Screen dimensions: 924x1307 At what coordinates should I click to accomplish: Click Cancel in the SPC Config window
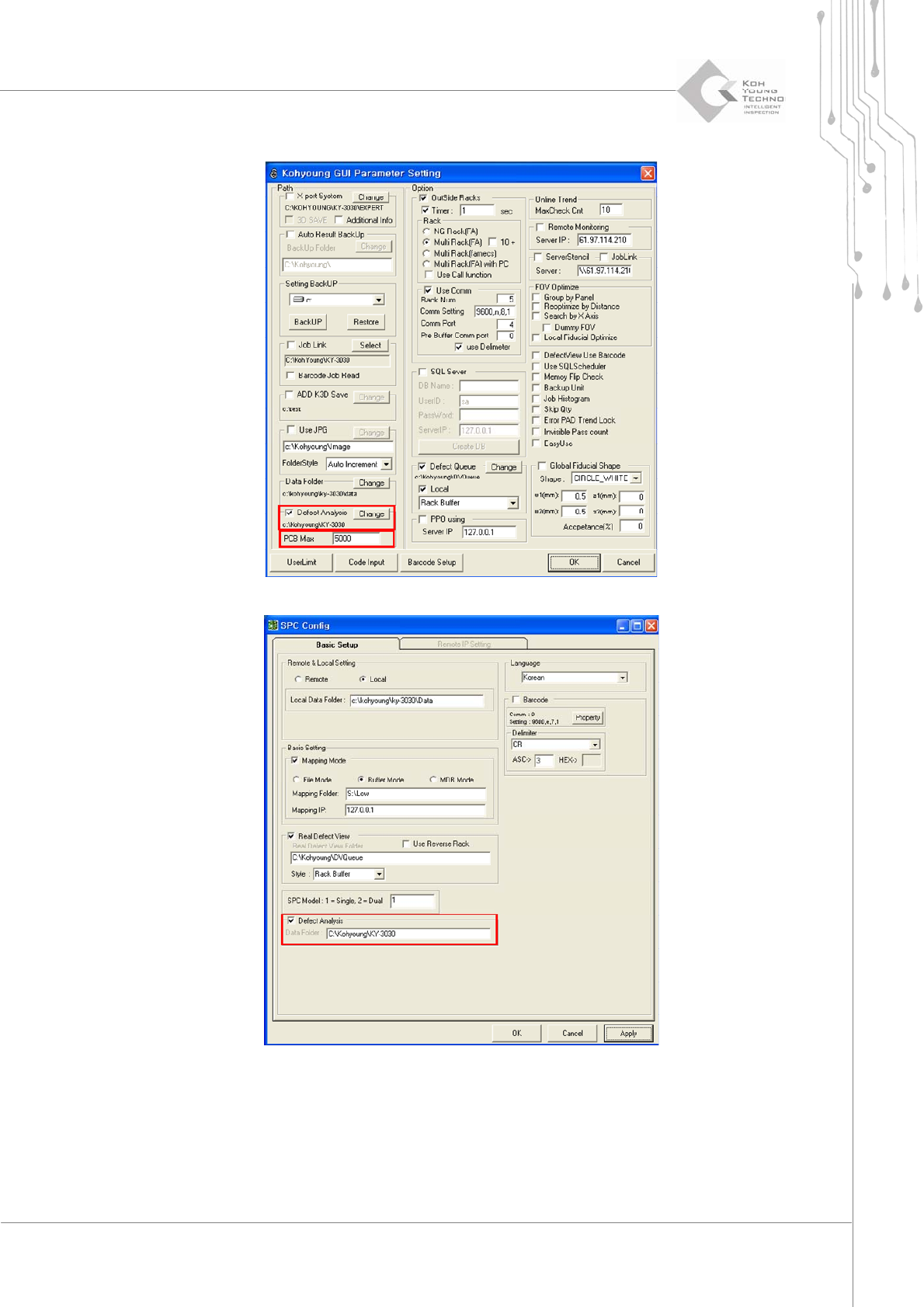pyautogui.click(x=572, y=1034)
